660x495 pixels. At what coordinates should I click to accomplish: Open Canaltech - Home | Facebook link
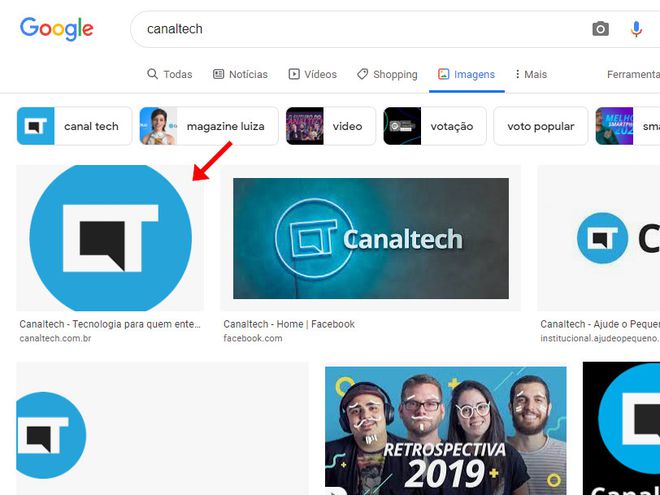tap(289, 324)
